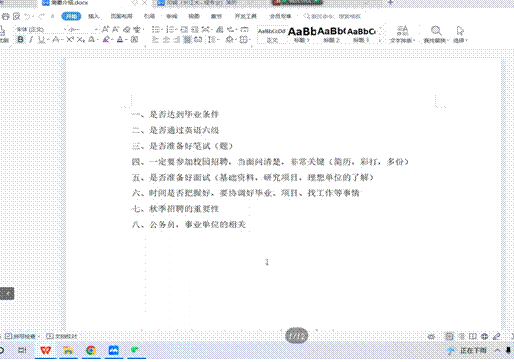Open the 开发工具 ribbon tab
This screenshot has width=514, height=362.
[246, 16]
